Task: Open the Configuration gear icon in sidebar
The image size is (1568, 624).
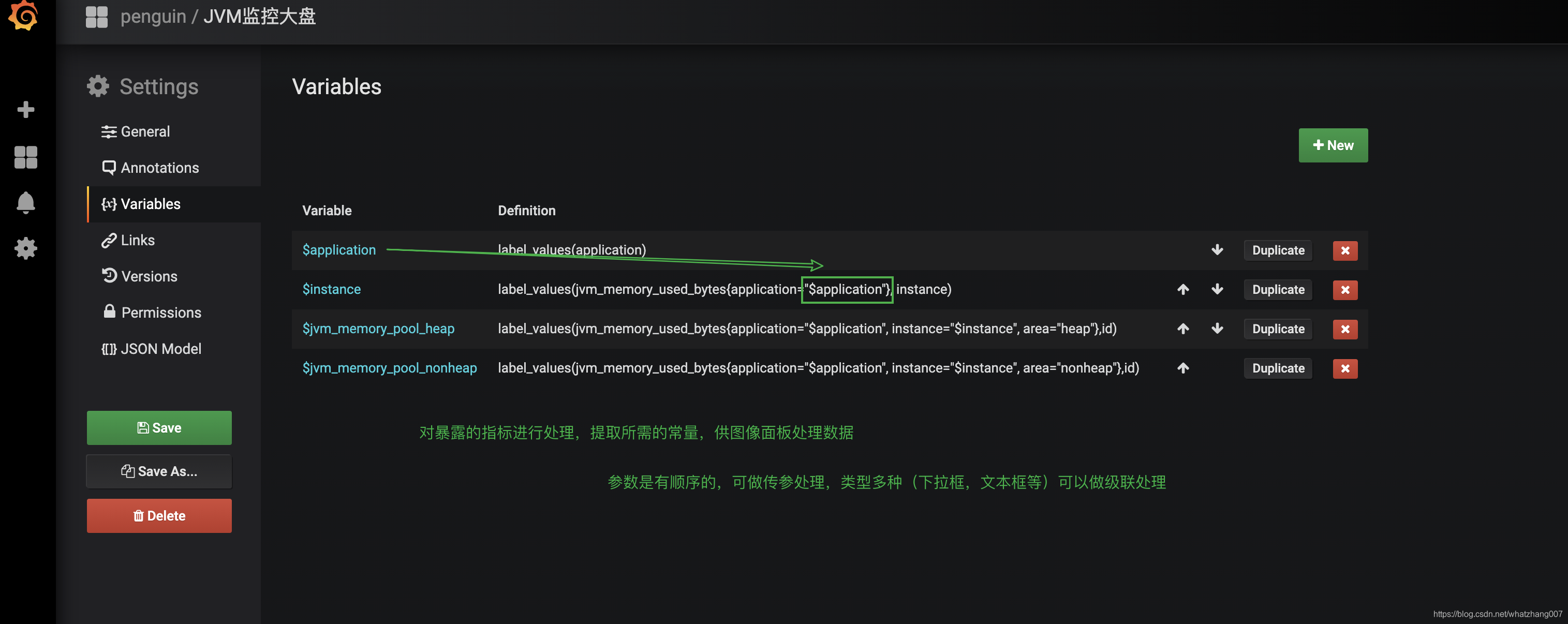Action: coord(25,248)
